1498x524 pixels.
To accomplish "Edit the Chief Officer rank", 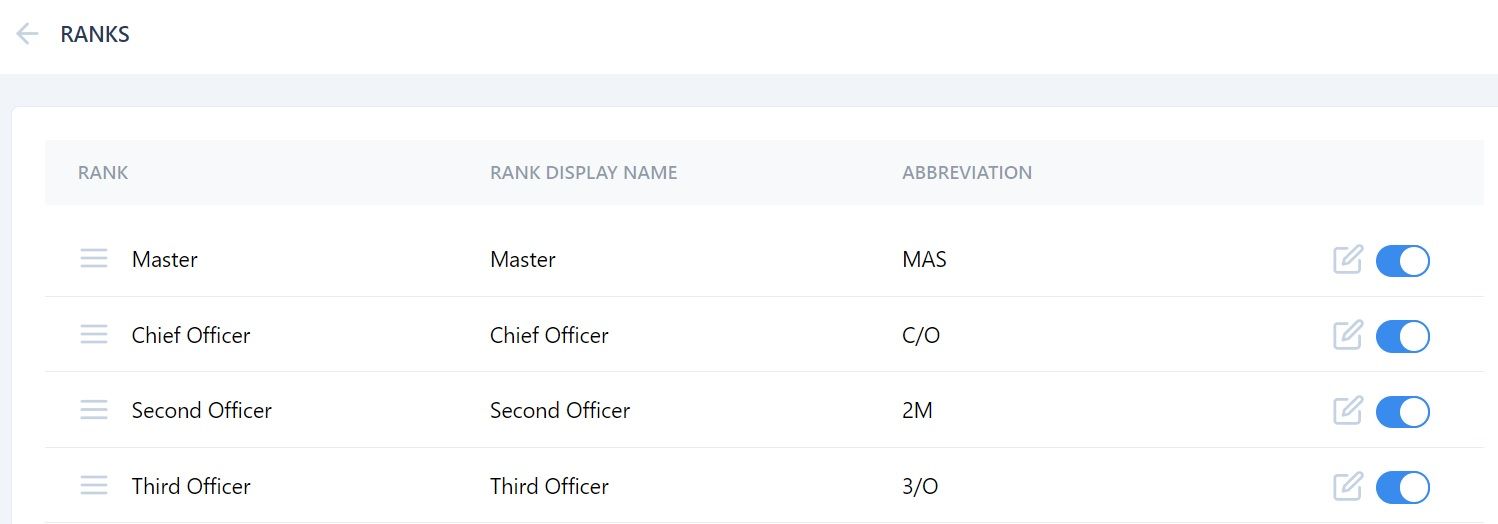I will click(1348, 335).
